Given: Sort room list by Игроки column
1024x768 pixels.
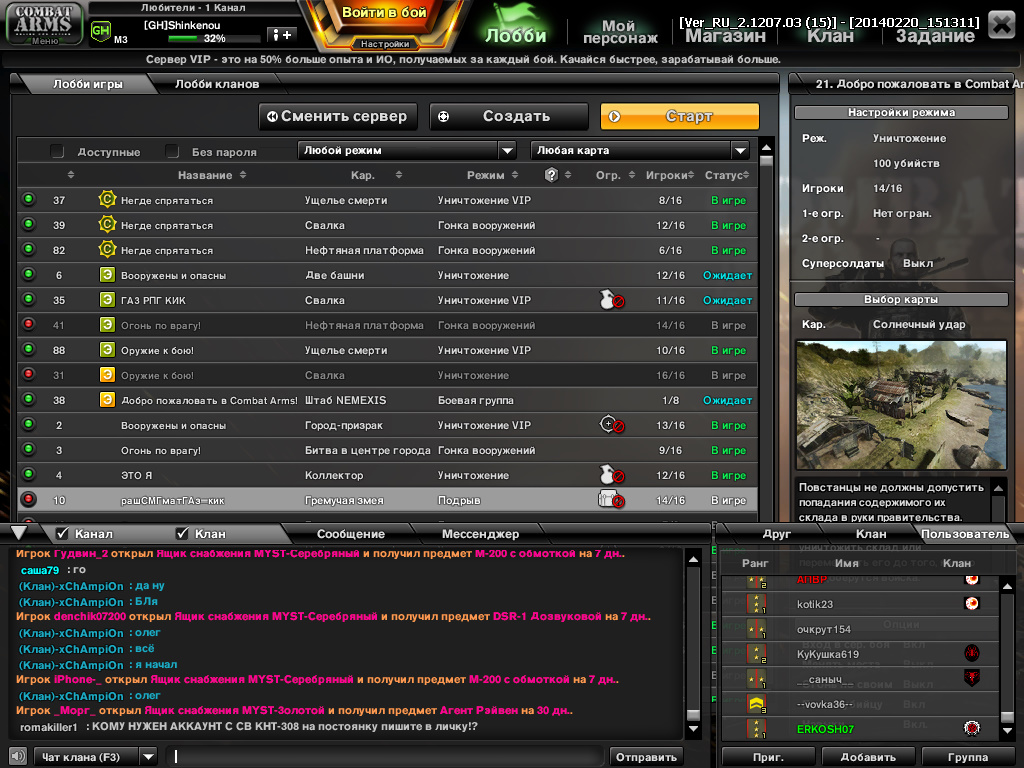Looking at the screenshot, I should pos(670,175).
